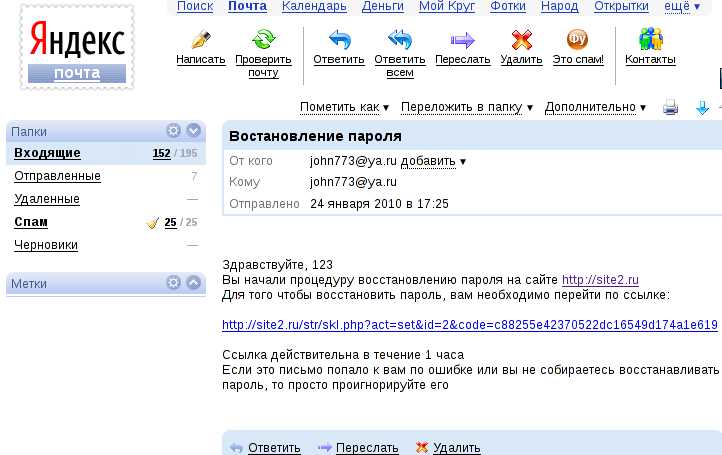Click bottom Удалить cross icon
The width and height of the screenshot is (722, 455).
click(x=422, y=447)
